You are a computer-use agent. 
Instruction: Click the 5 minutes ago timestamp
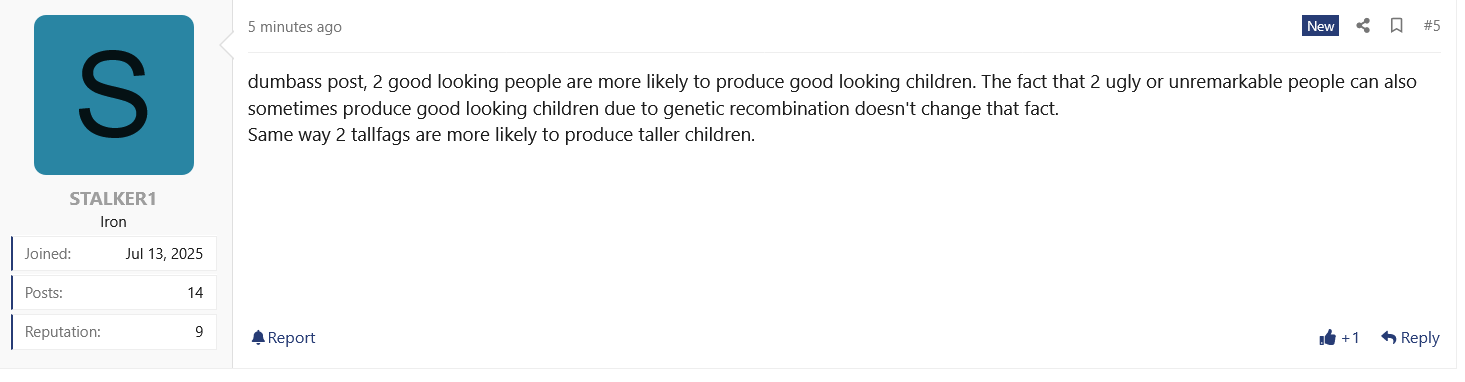[x=295, y=27]
